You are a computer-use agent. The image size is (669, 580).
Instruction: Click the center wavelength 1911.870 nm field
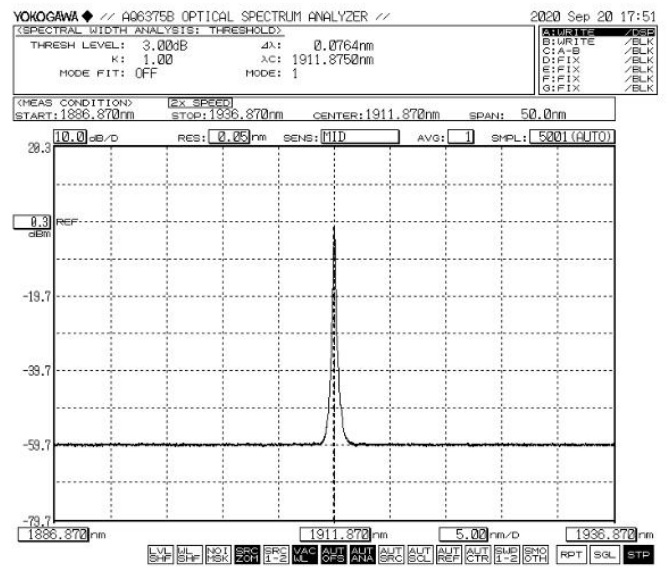(335, 534)
